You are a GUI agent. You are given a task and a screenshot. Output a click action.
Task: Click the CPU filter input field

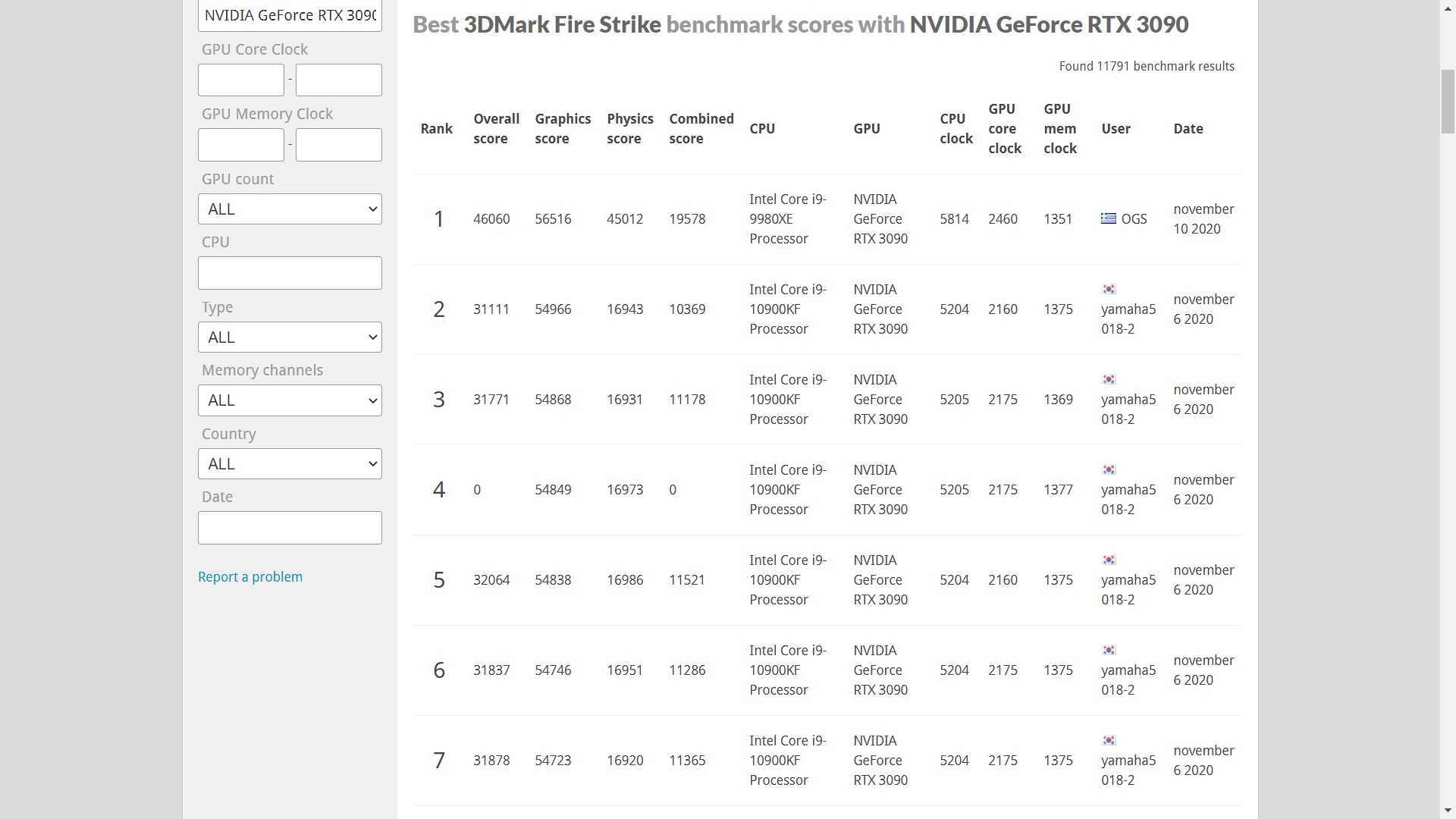[x=290, y=273]
